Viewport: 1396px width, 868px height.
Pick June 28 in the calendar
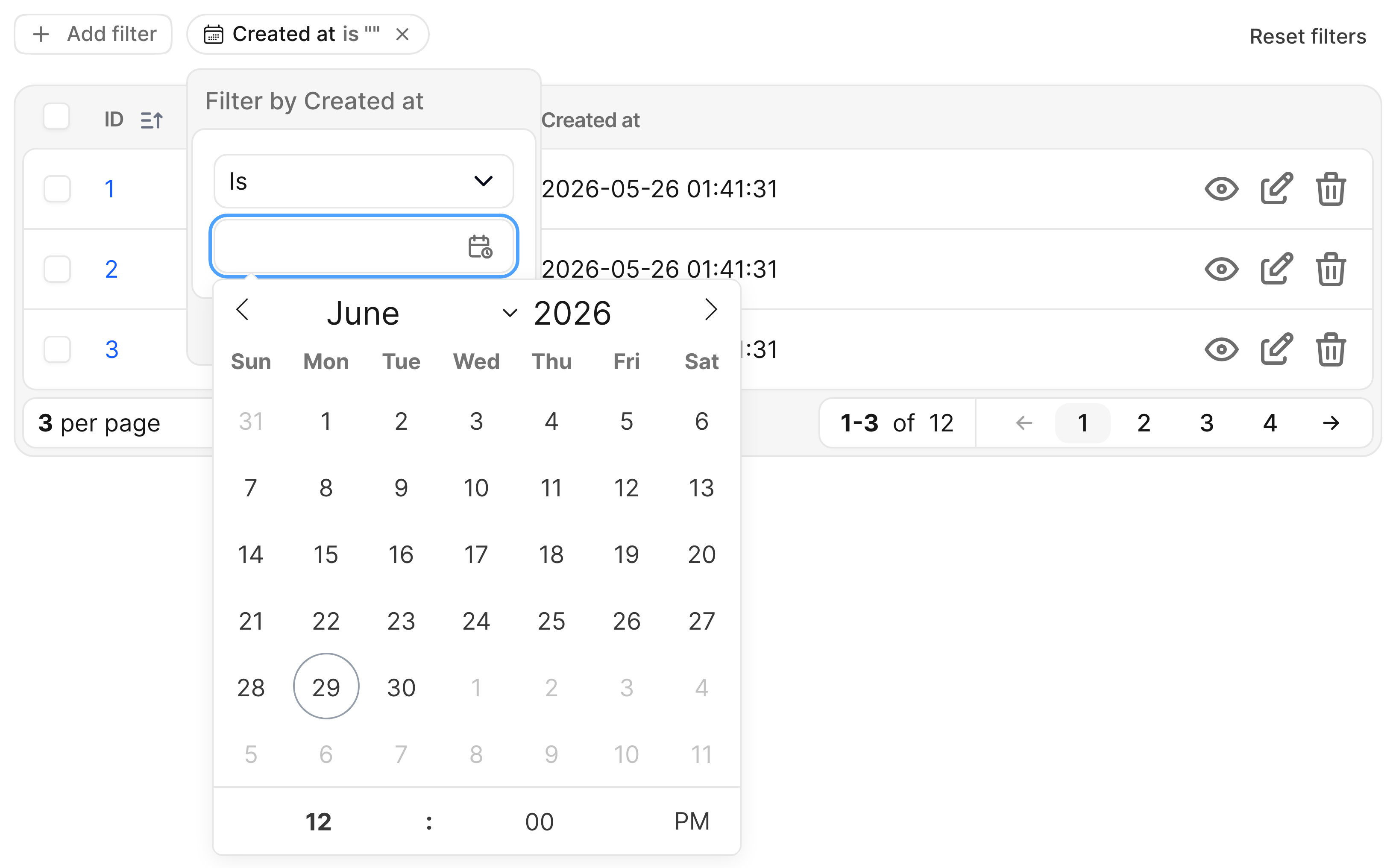pos(251,687)
